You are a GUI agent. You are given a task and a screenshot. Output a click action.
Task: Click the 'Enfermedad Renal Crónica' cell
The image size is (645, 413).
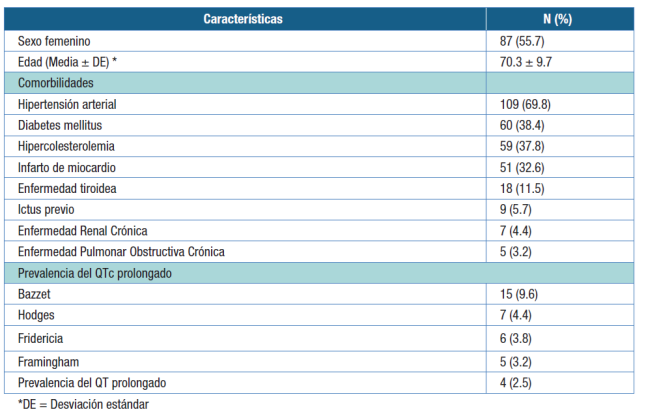[81, 230]
